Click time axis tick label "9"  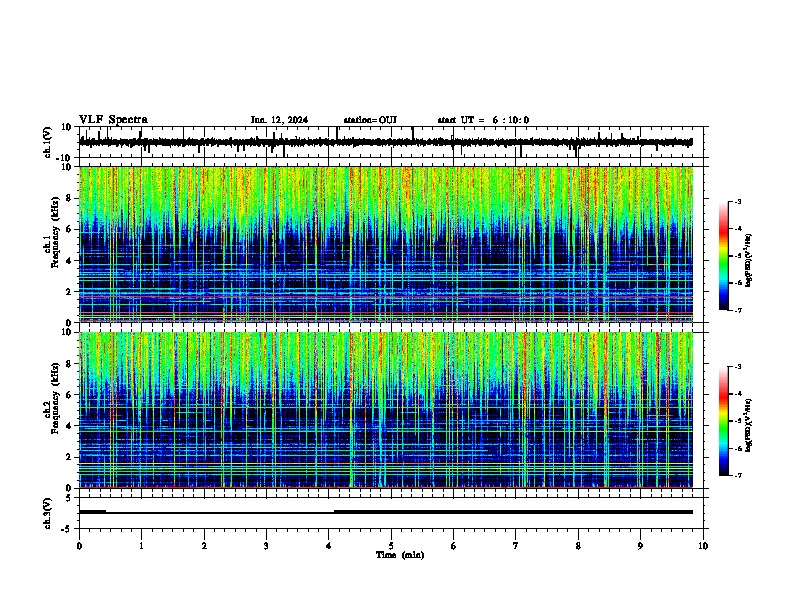(640, 546)
